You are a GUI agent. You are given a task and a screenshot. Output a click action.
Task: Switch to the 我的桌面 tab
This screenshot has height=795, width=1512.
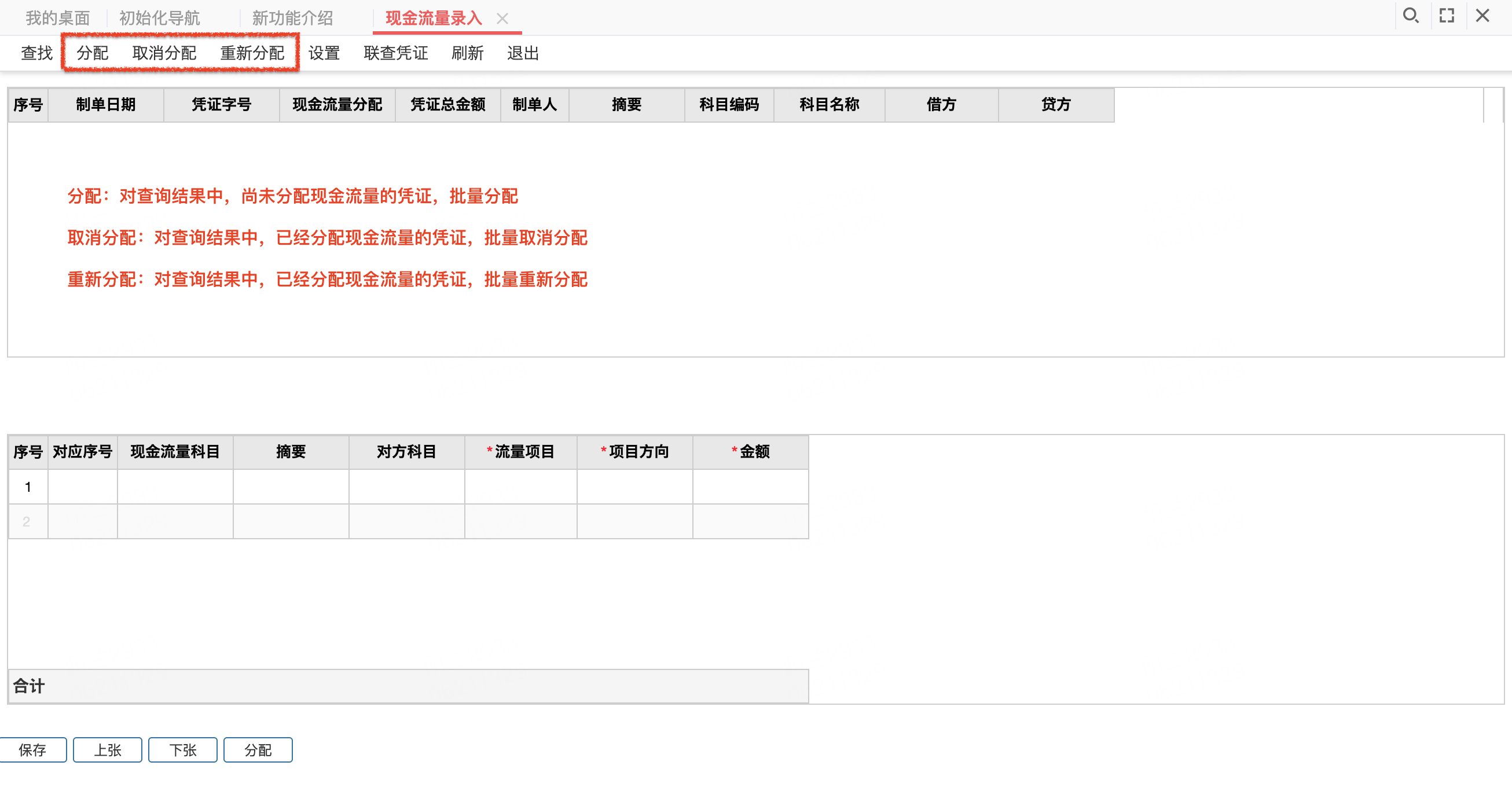click(57, 18)
